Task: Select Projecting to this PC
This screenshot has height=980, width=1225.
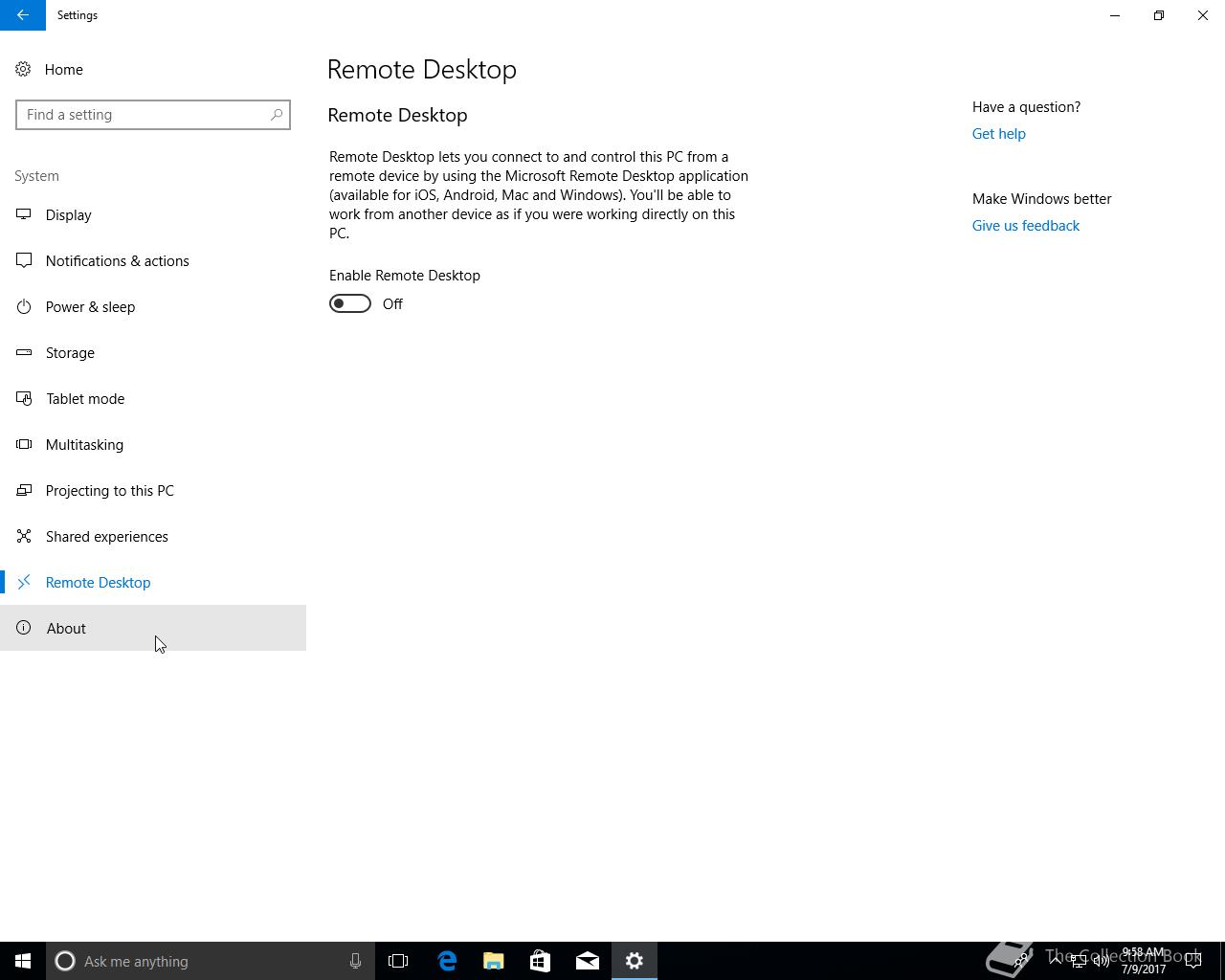Action: [x=153, y=490]
